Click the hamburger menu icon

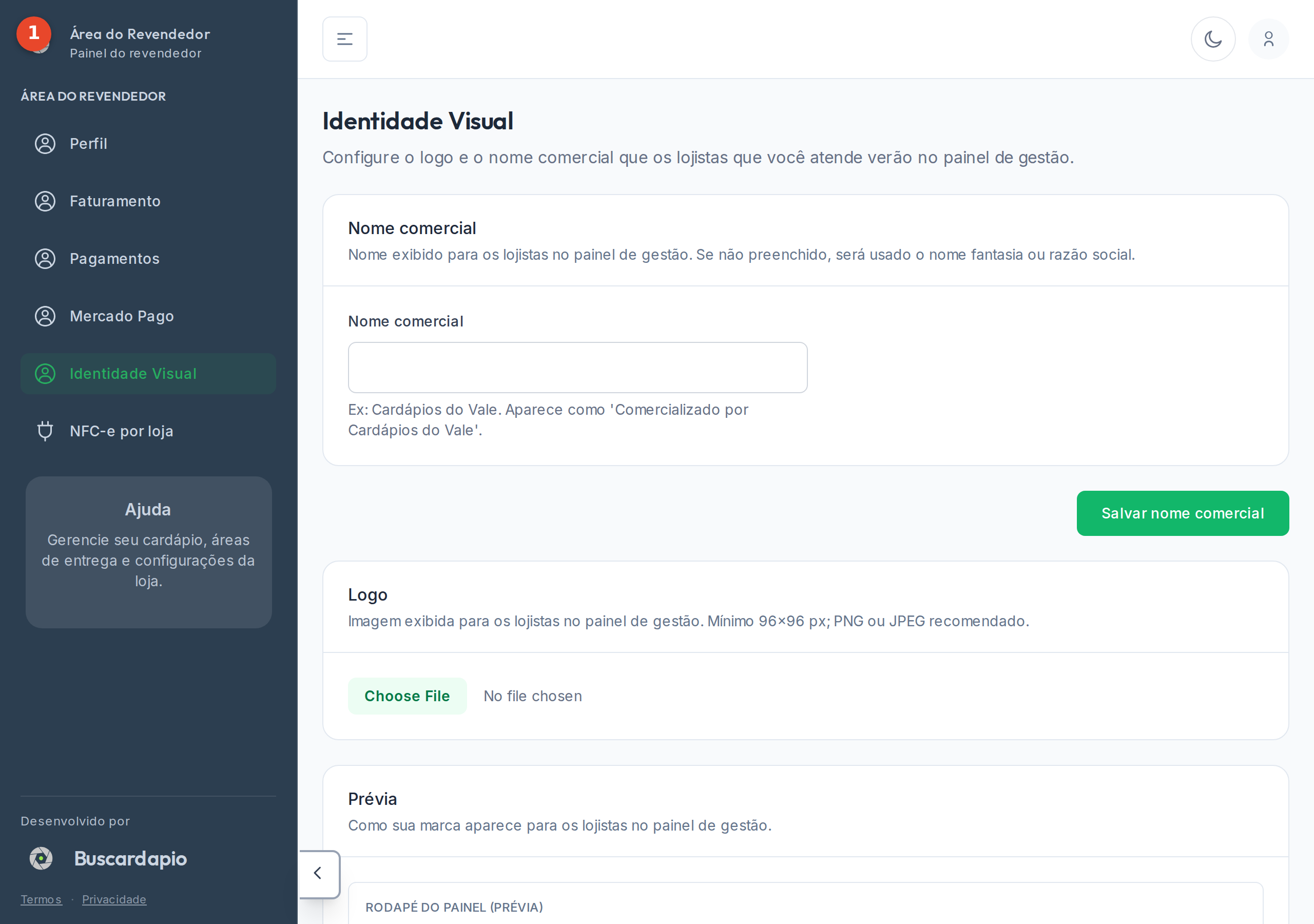coord(344,39)
